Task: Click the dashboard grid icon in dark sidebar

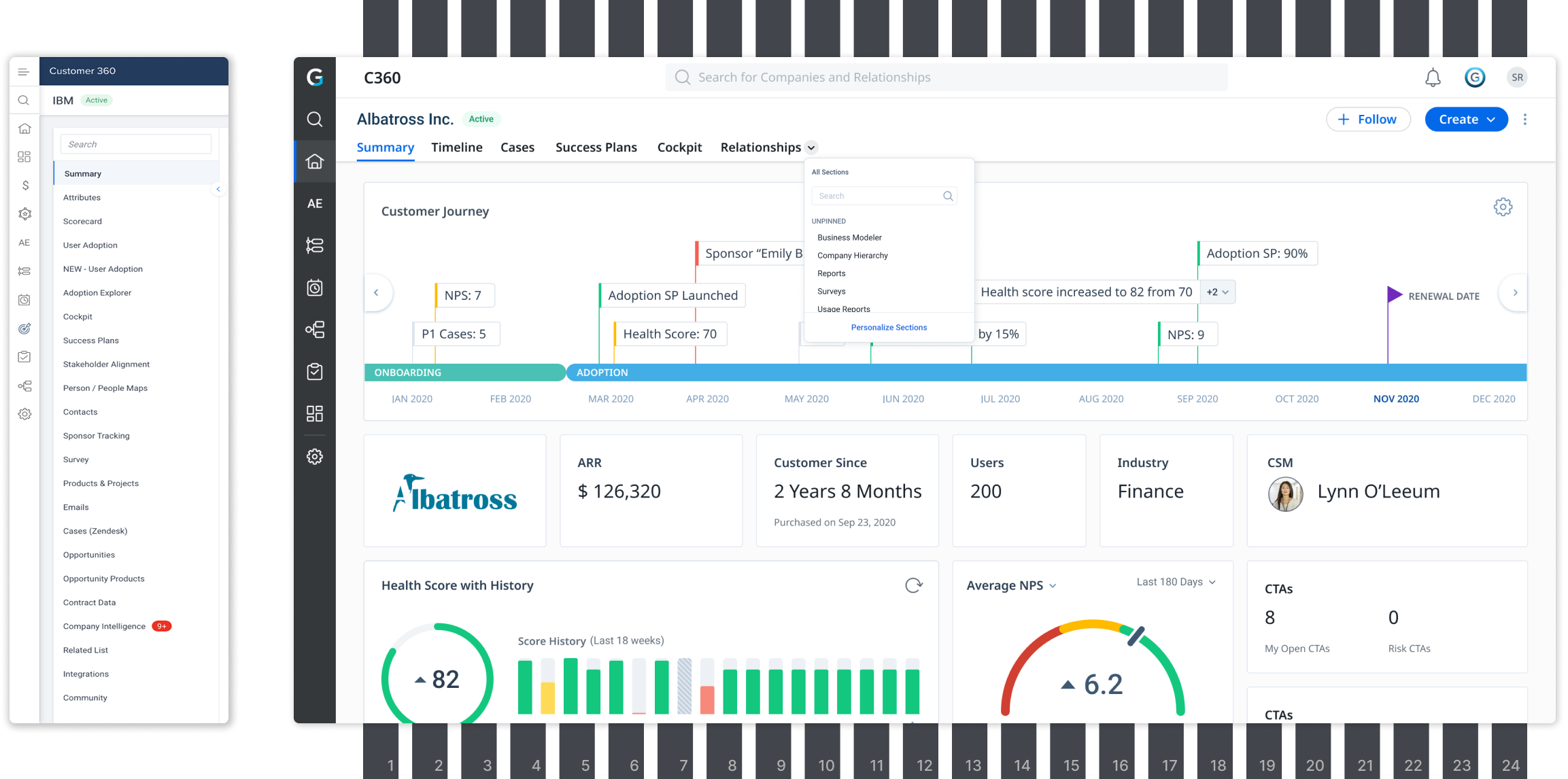Action: [x=315, y=413]
